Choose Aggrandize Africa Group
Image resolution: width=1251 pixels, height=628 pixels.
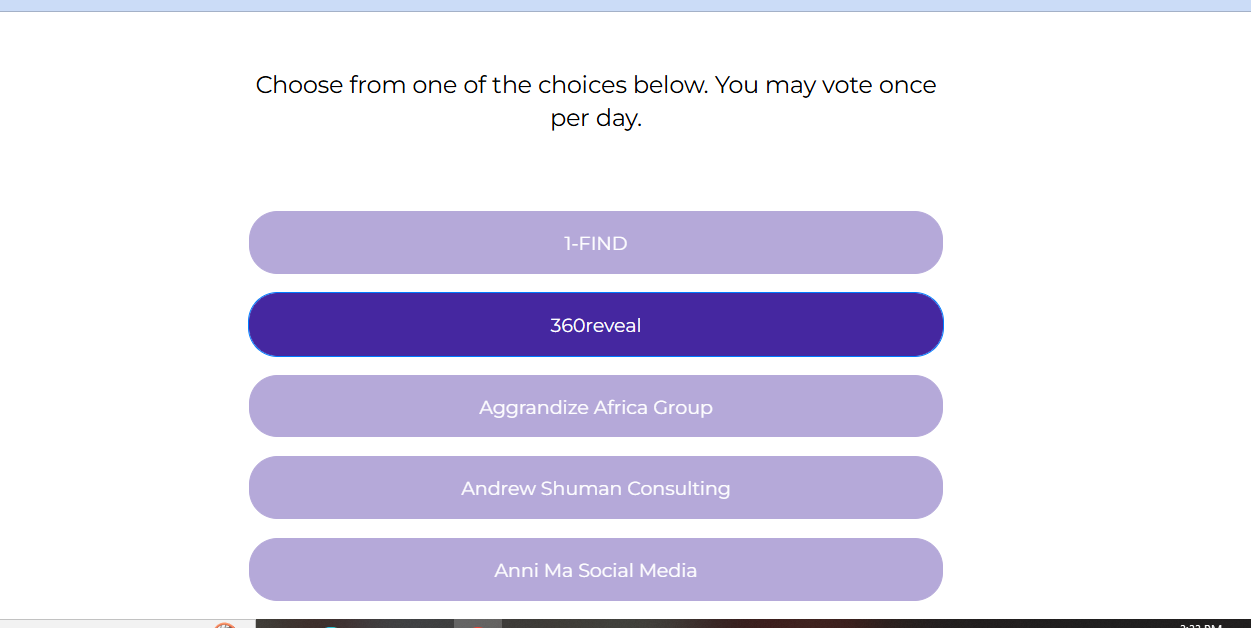595,407
